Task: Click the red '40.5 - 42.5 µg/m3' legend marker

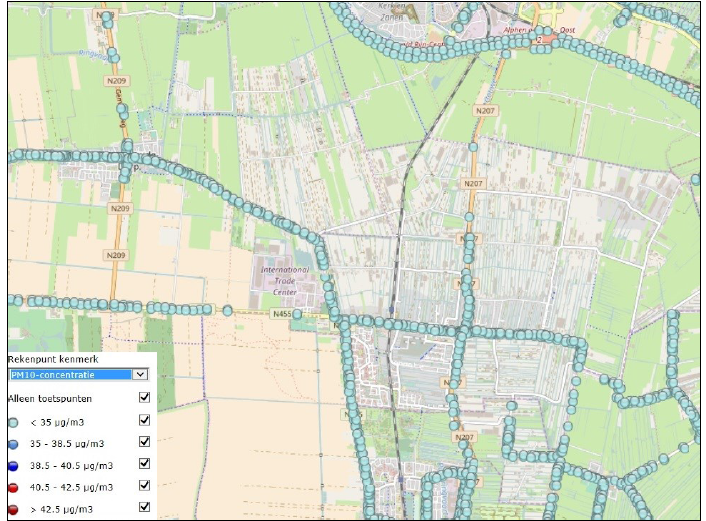Action: 13,487
